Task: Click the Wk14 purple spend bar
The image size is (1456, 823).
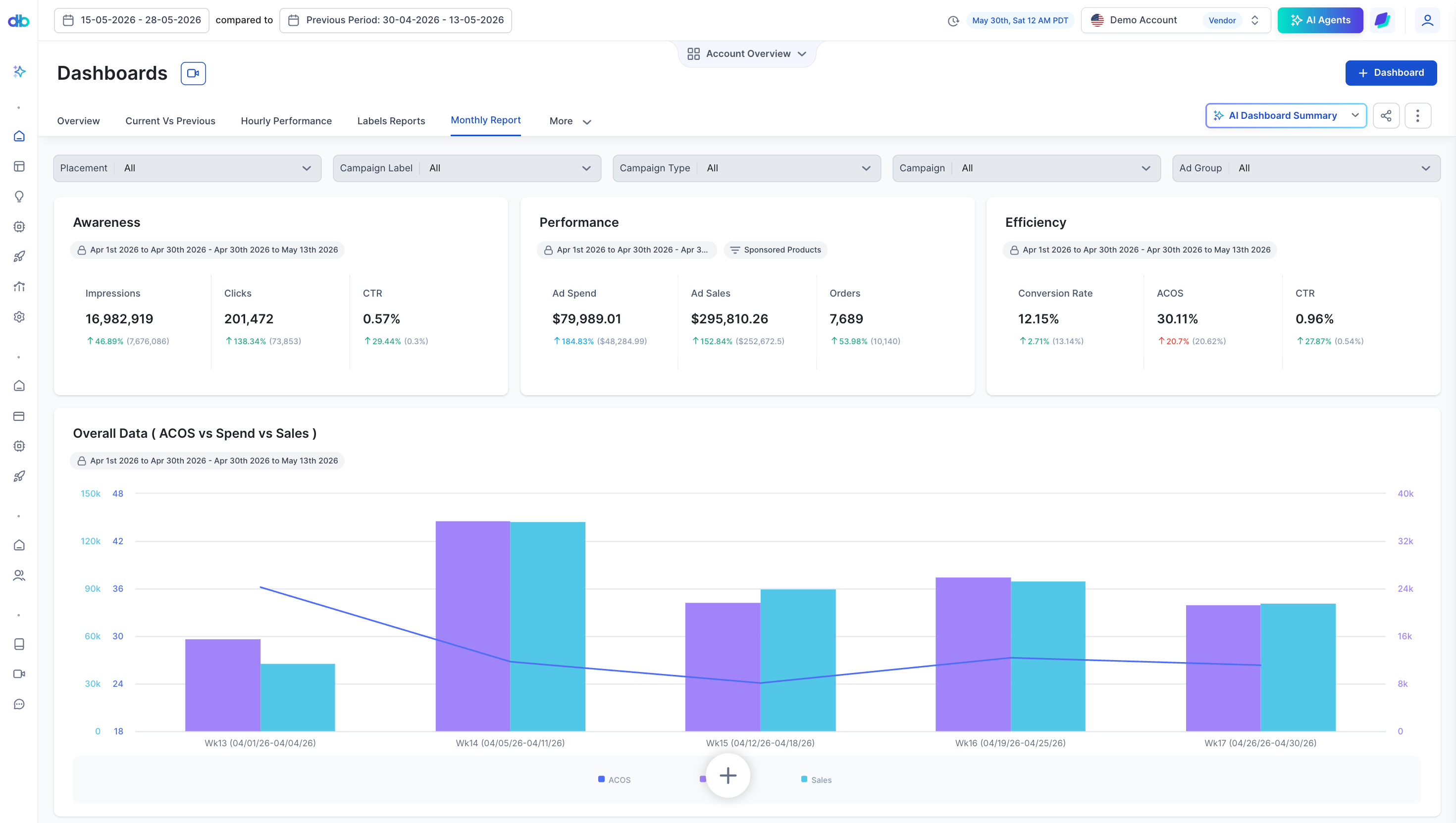Action: pos(472,626)
